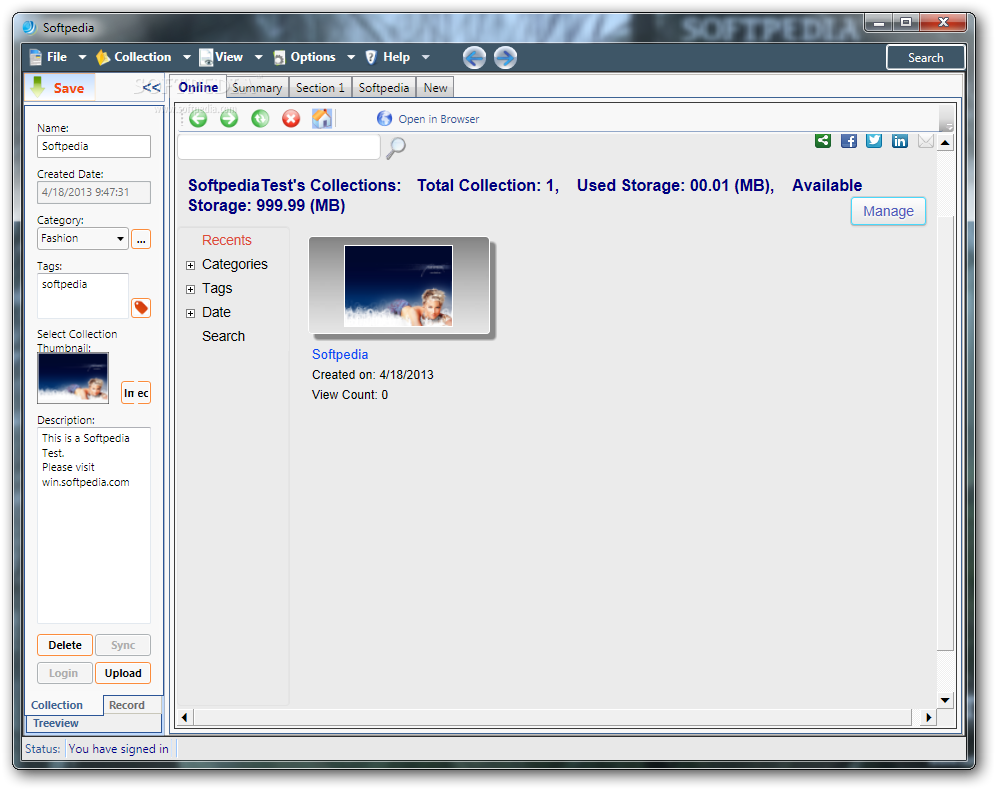Click the online search input field
Image resolution: width=996 pixels, height=790 pixels.
click(279, 147)
